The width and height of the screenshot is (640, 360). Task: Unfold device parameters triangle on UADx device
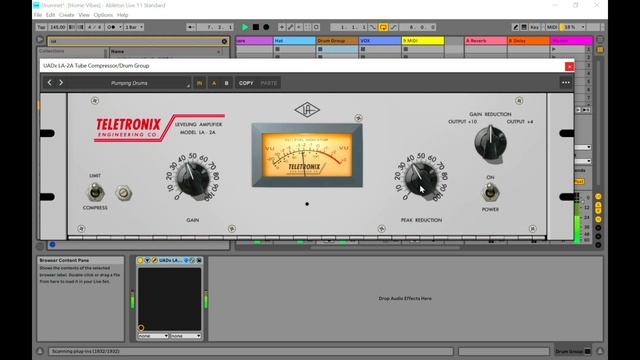[x=147, y=260]
